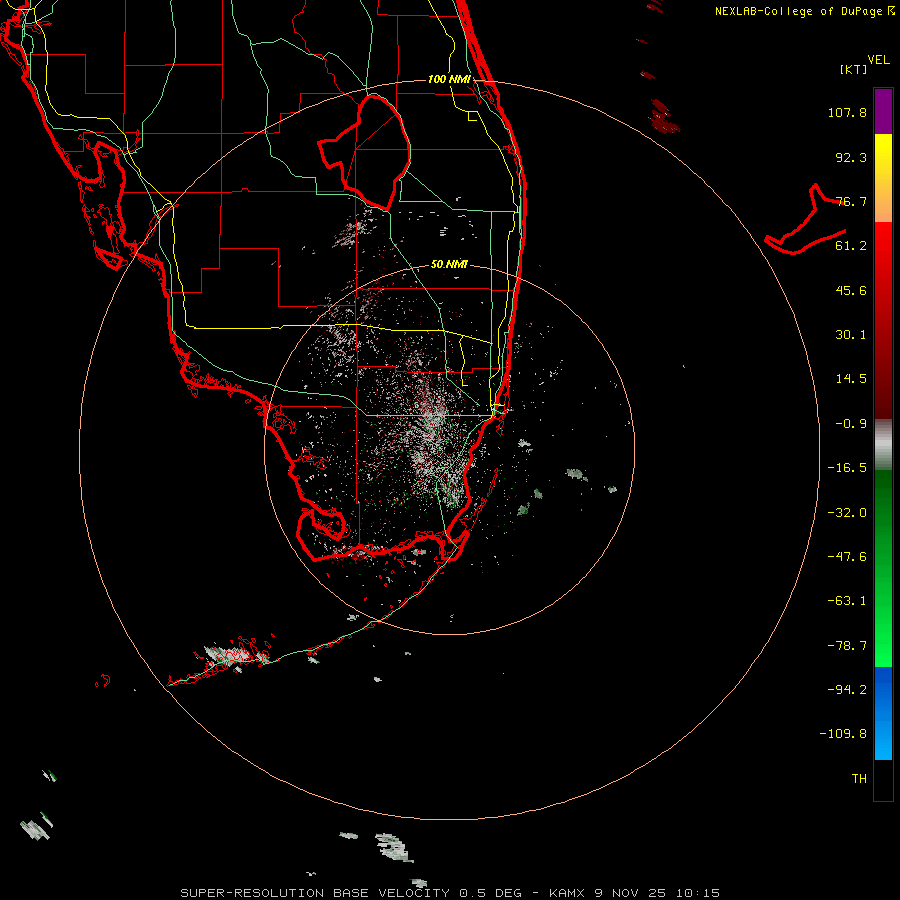900x900 pixels.
Task: Click the Lake Okeechobee outline on the map
Action: point(364,152)
